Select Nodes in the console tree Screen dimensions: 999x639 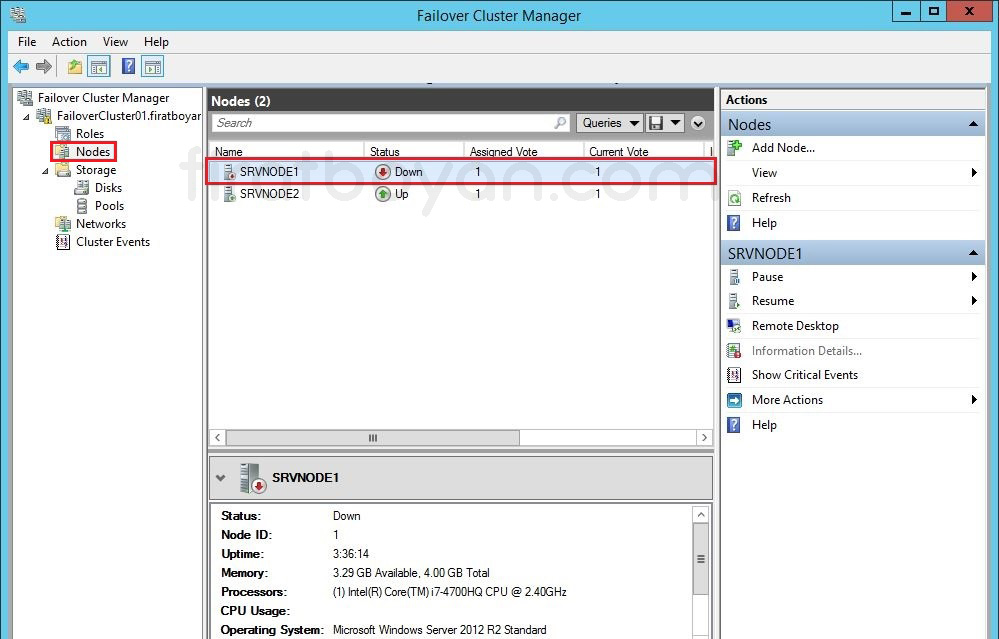93,152
